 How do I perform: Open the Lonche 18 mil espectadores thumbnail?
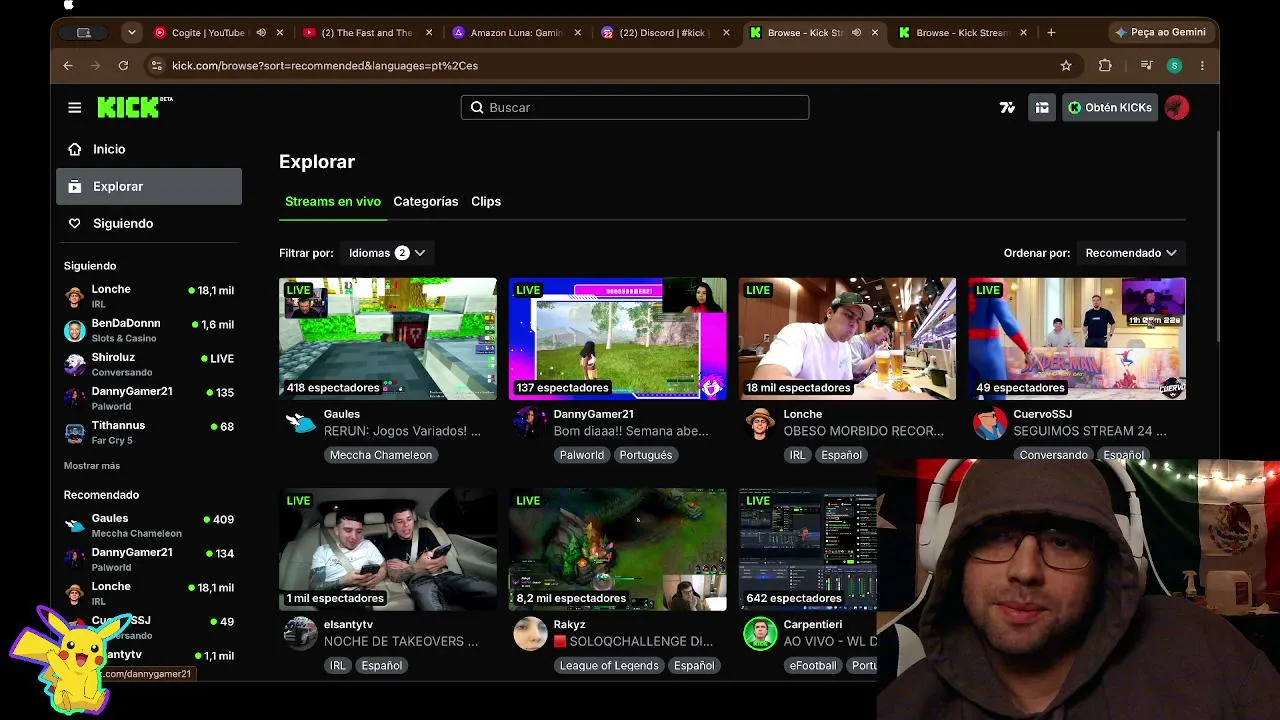point(848,339)
